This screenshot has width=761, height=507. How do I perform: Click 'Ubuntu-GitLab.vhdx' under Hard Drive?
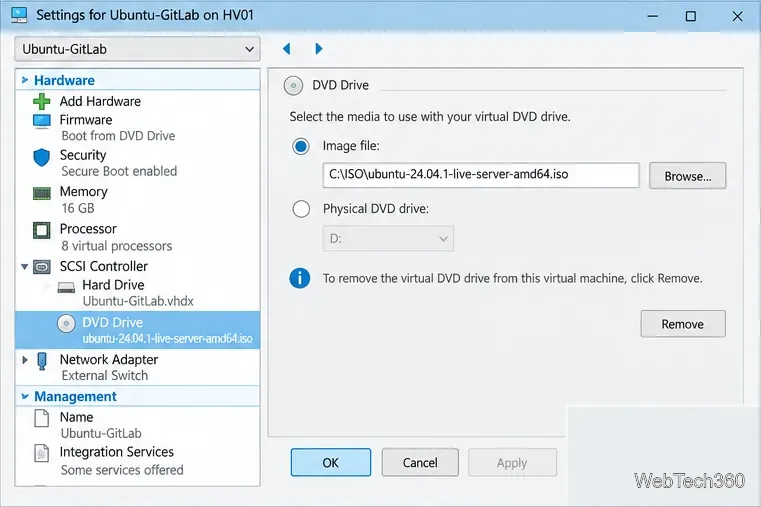[138, 301]
